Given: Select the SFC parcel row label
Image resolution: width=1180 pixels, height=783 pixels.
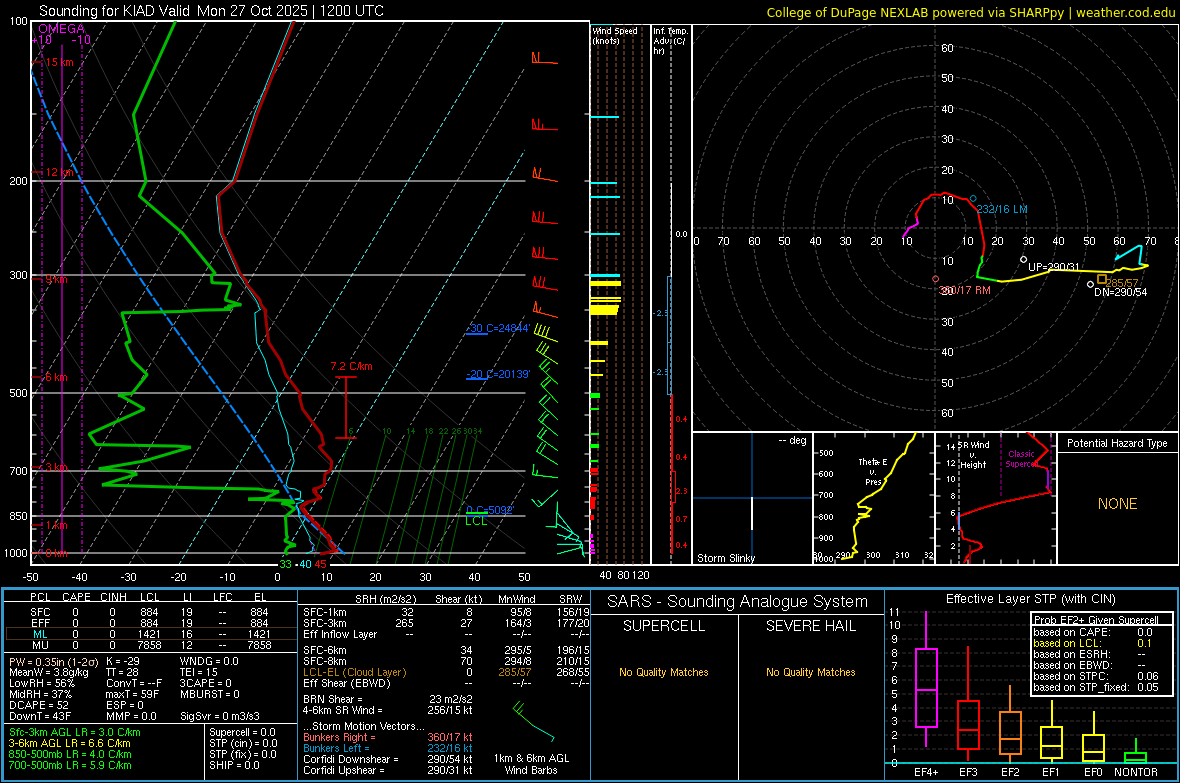Looking at the screenshot, I should 40,612.
